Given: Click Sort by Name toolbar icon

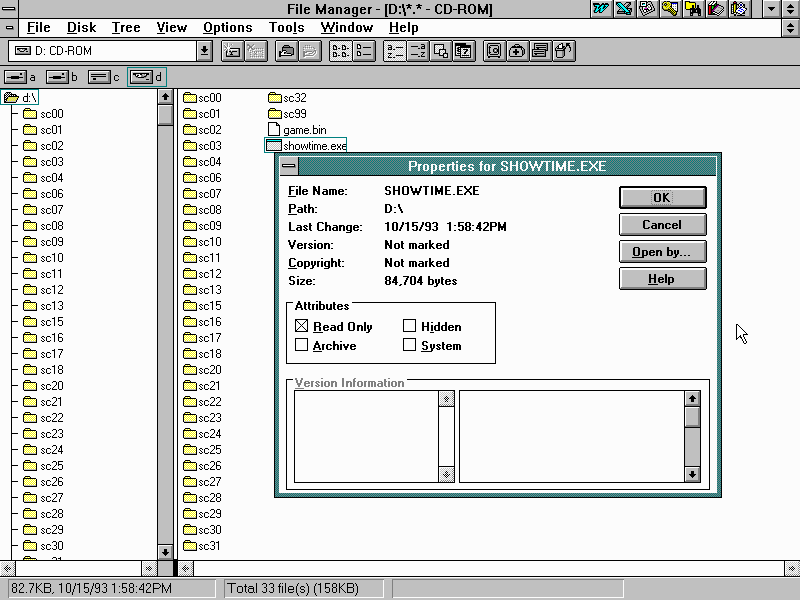Looking at the screenshot, I should (x=395, y=51).
